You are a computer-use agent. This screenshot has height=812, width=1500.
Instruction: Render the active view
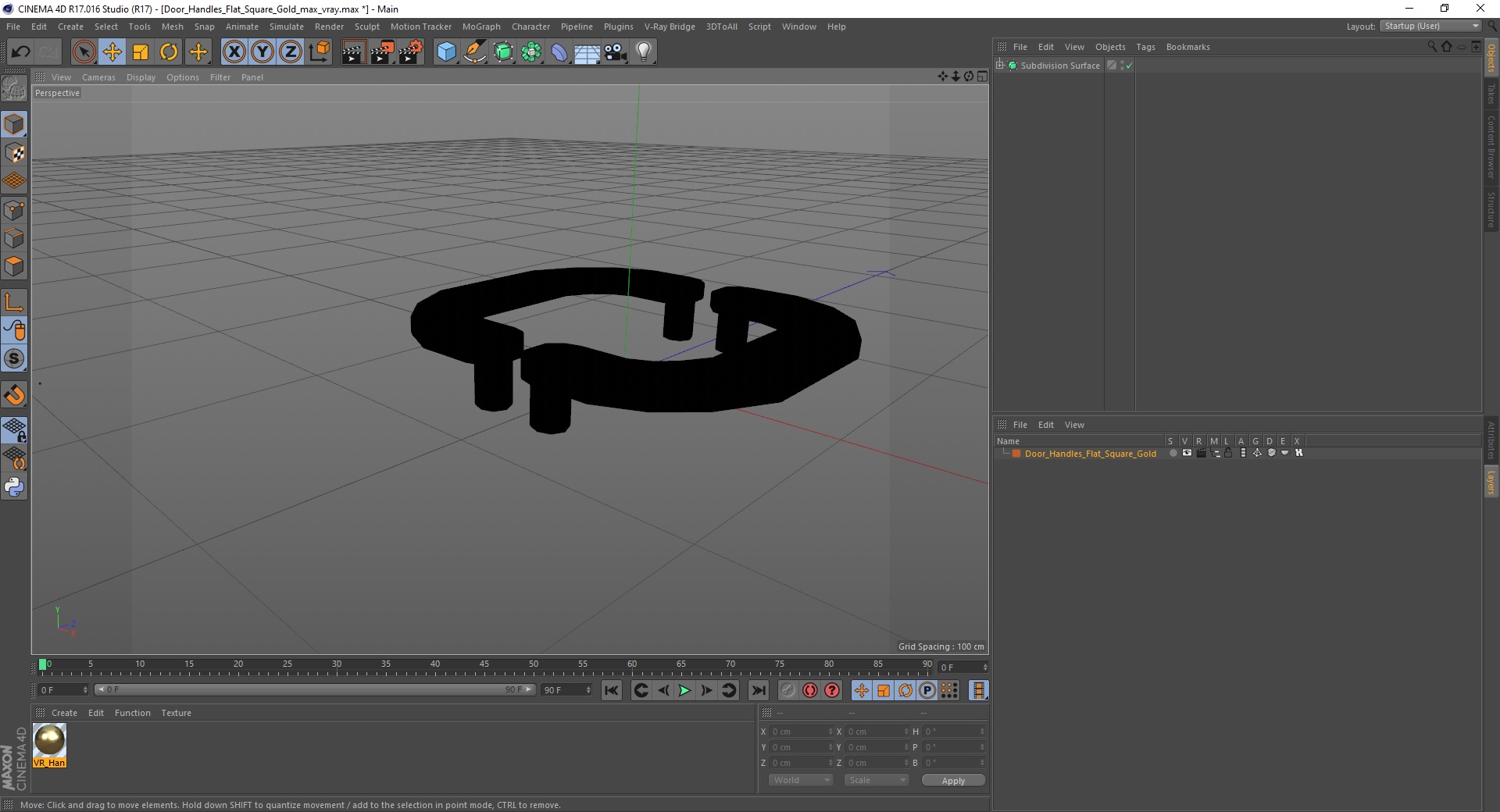(353, 52)
